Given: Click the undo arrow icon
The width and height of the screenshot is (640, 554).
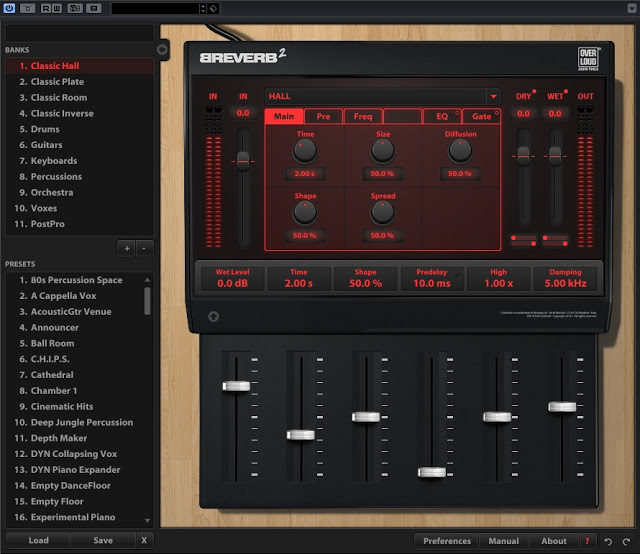Looking at the screenshot, I should tap(607, 541).
